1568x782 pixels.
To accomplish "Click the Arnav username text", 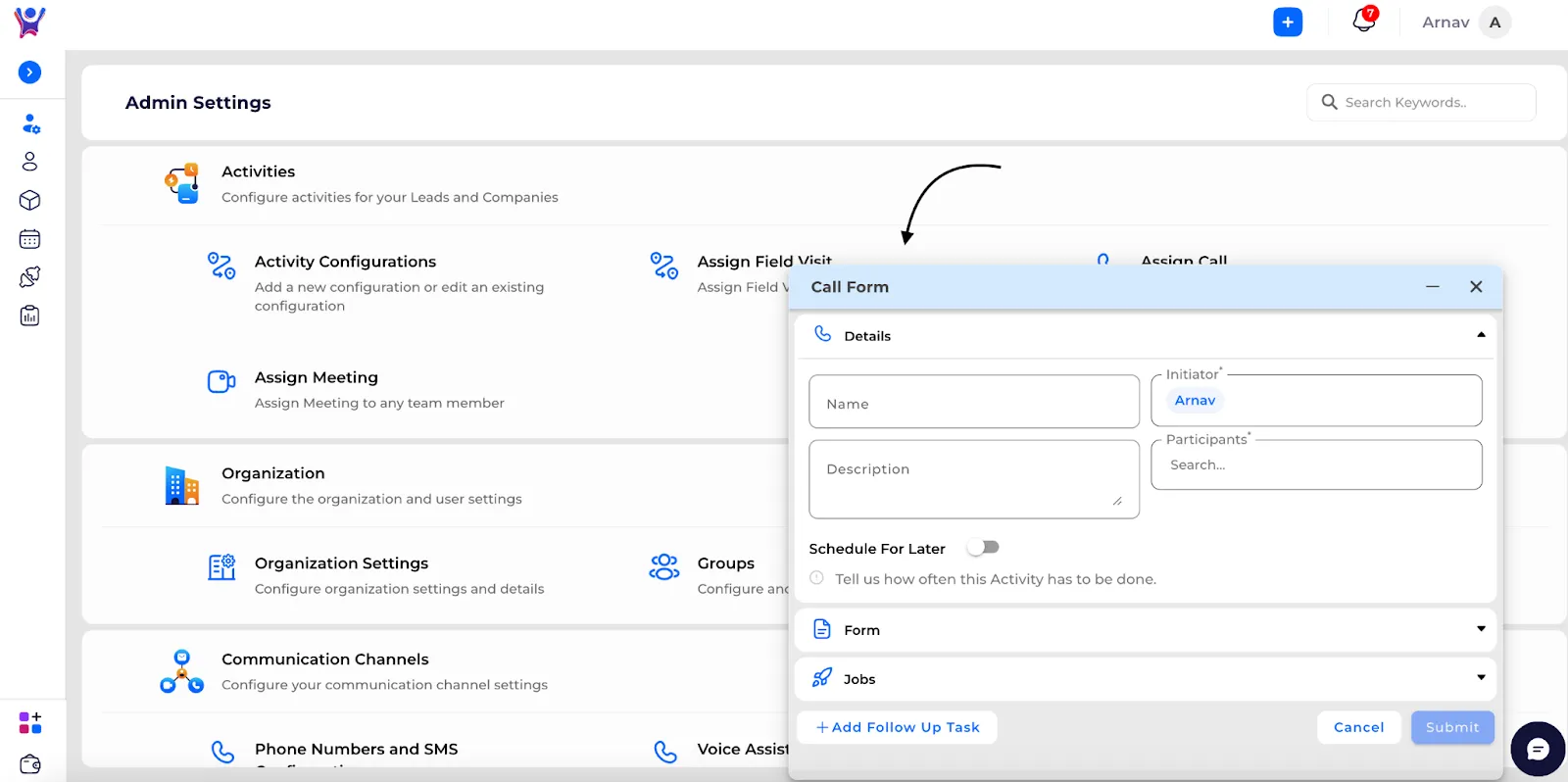I will pyautogui.click(x=1445, y=23).
